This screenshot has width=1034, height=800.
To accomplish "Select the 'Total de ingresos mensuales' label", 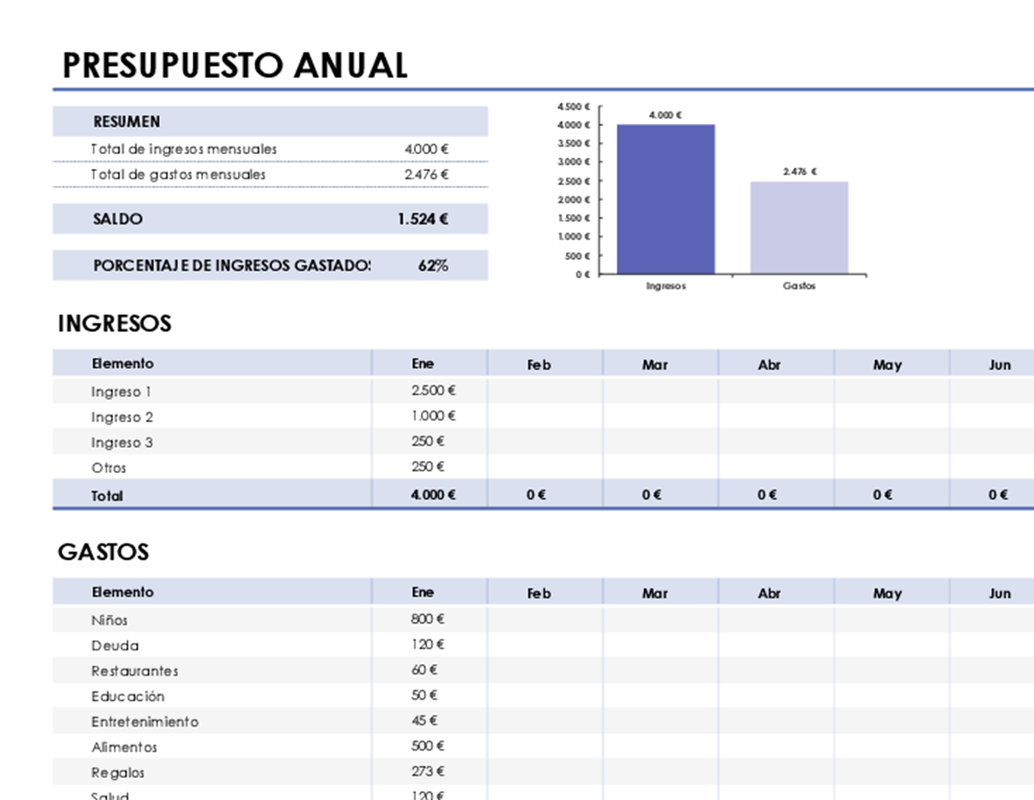I will click(184, 149).
